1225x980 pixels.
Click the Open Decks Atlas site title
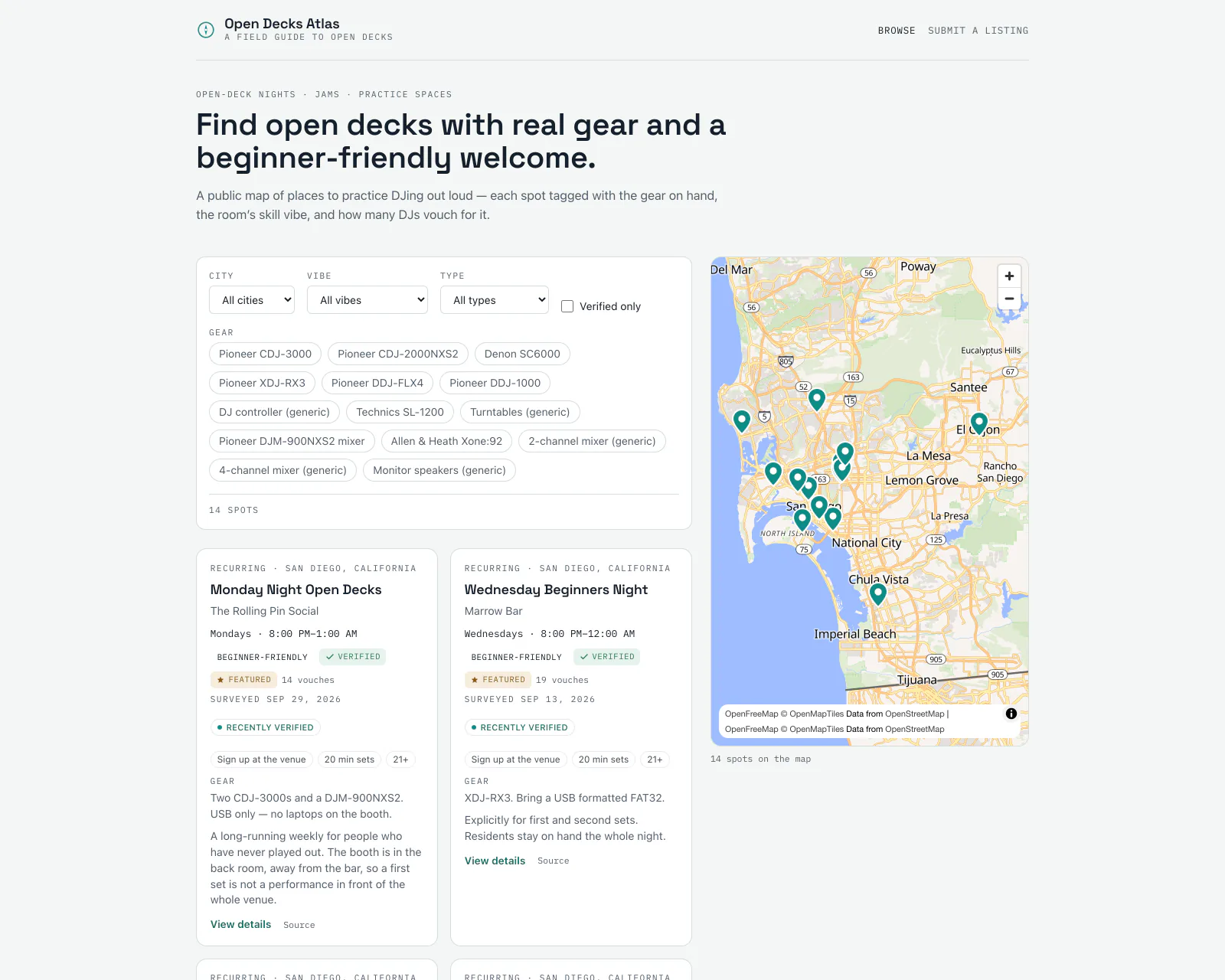282,24
